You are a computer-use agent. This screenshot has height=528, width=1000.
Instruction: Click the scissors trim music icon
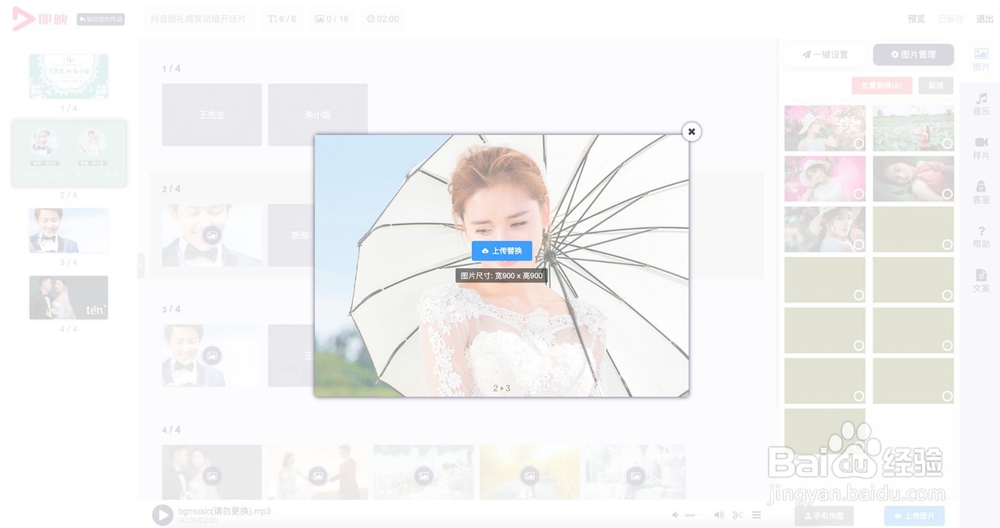(x=738, y=515)
